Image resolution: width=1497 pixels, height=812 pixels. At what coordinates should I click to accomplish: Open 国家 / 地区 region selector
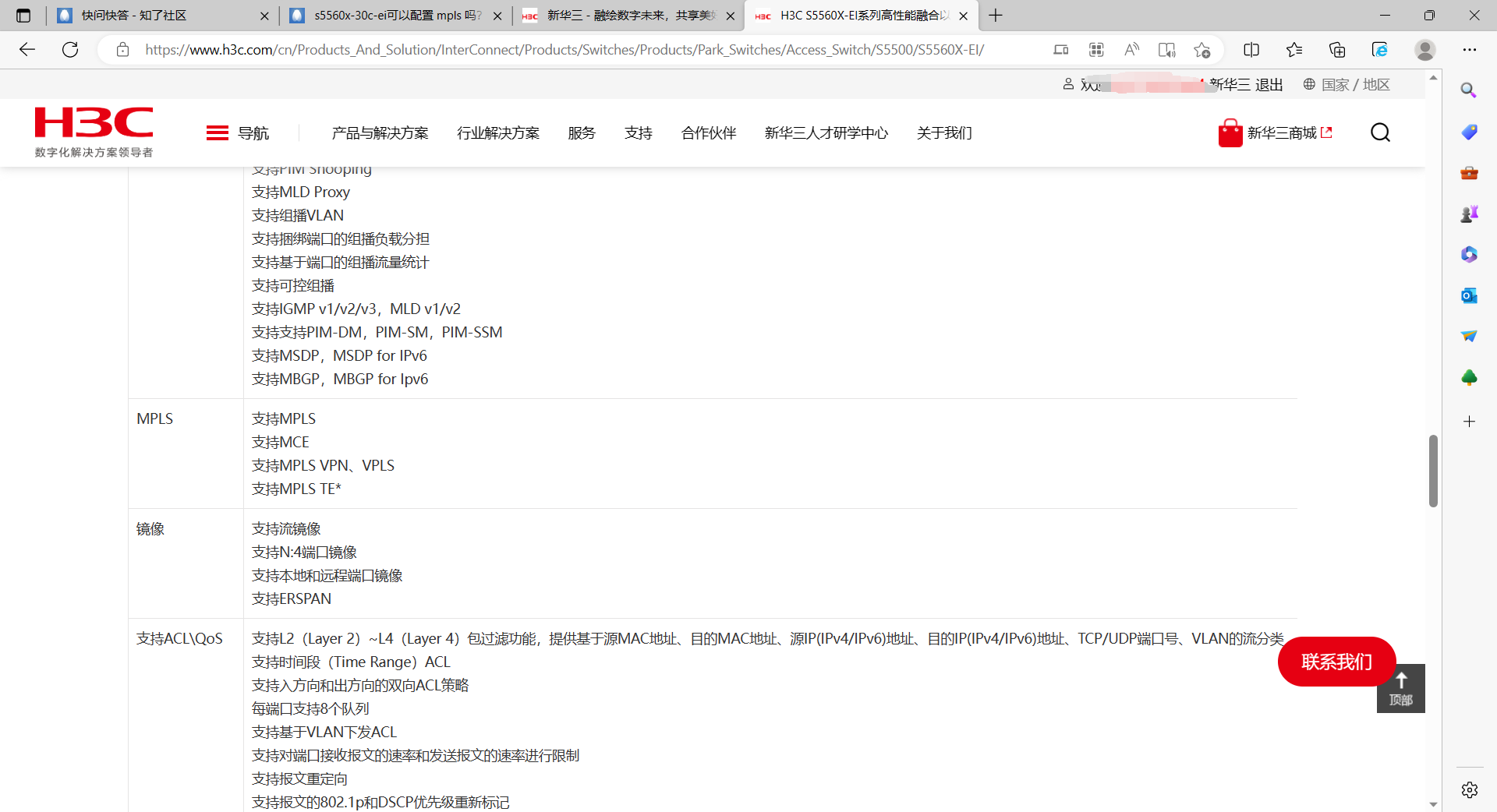1347,84
